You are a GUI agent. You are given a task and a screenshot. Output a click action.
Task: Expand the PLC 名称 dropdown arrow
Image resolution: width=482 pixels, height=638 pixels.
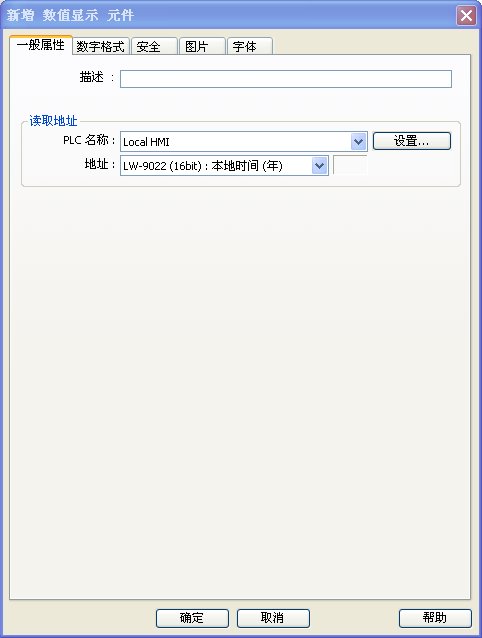[x=358, y=142]
